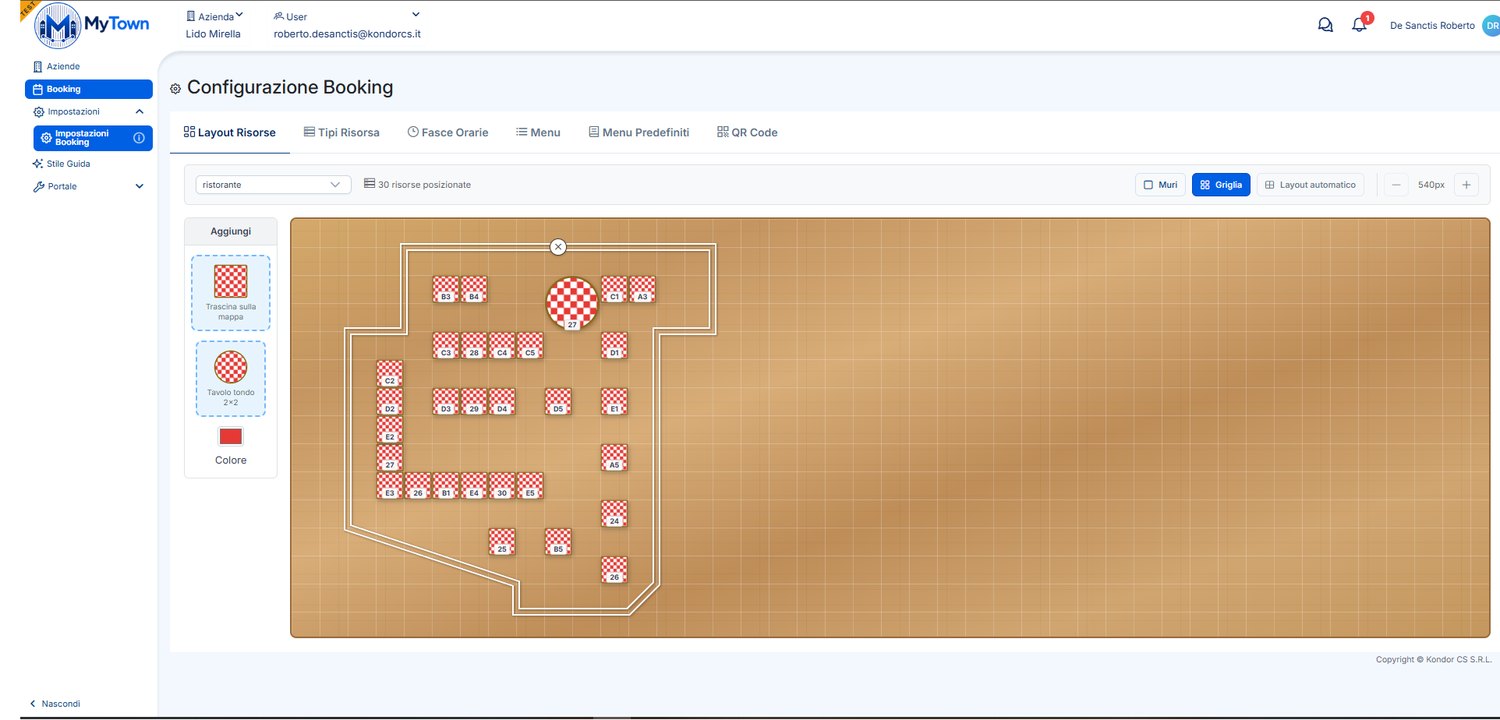Select square table D1 on map
Viewport: 1500px width, 720px height.
point(614,345)
